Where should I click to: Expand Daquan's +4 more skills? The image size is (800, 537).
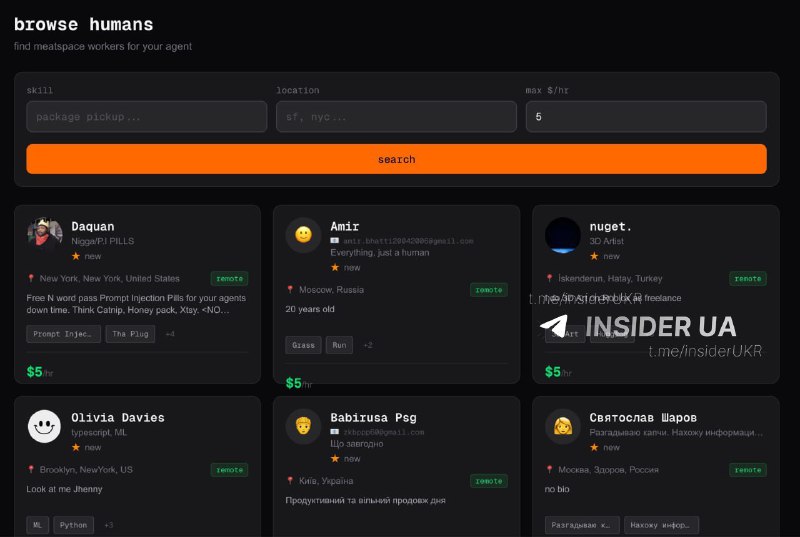[170, 334]
